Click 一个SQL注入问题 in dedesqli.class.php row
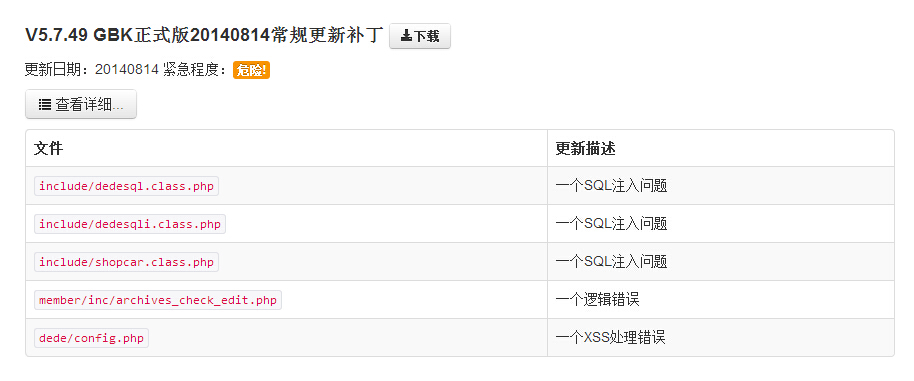The width and height of the screenshot is (914, 381). 611,224
